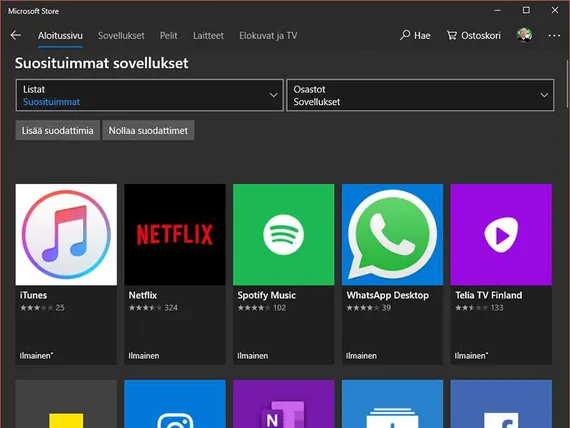The image size is (570, 428).
Task: Click Telia TV's star rating 133
Action: click(x=479, y=308)
